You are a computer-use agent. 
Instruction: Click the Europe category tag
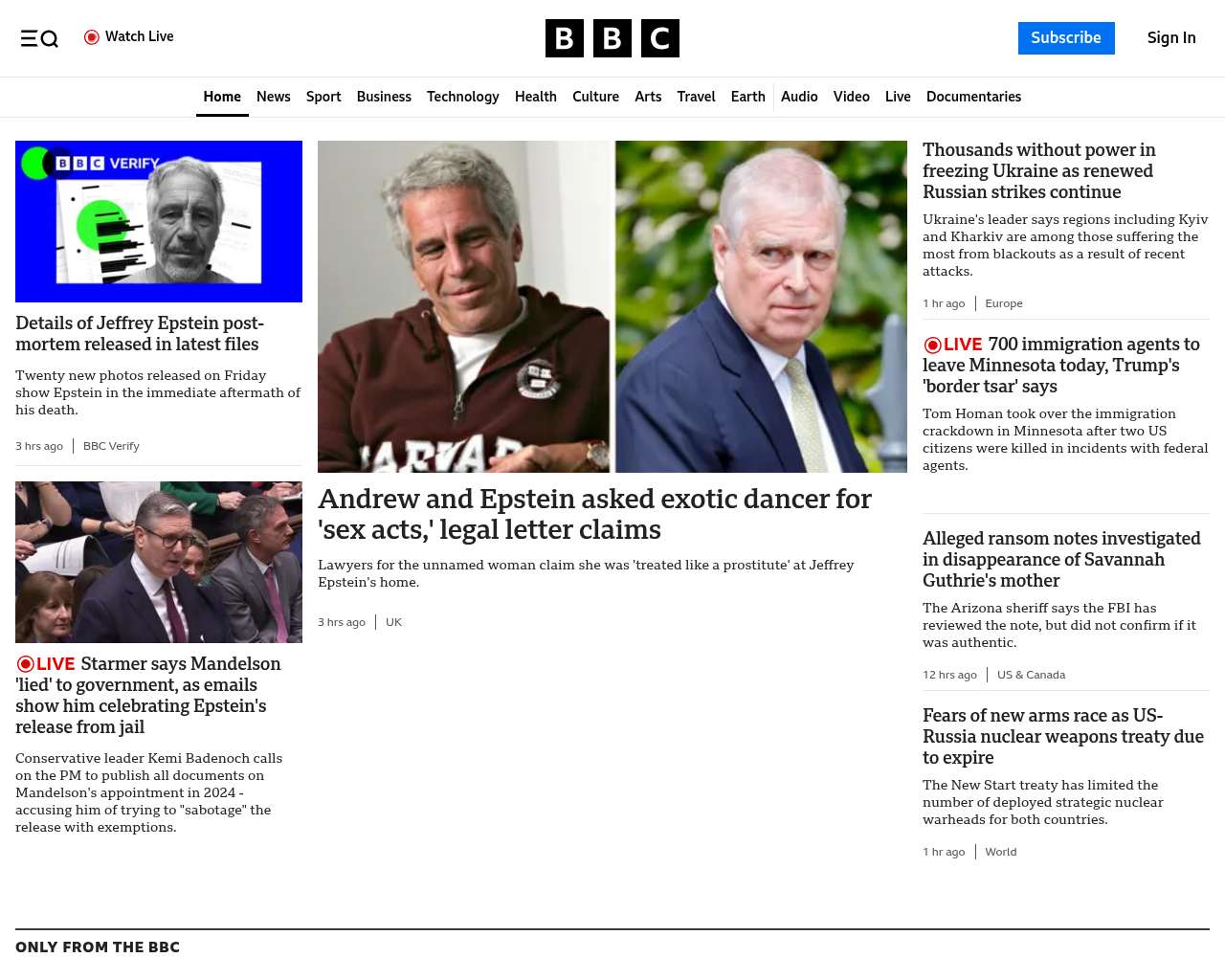pyautogui.click(x=1004, y=303)
